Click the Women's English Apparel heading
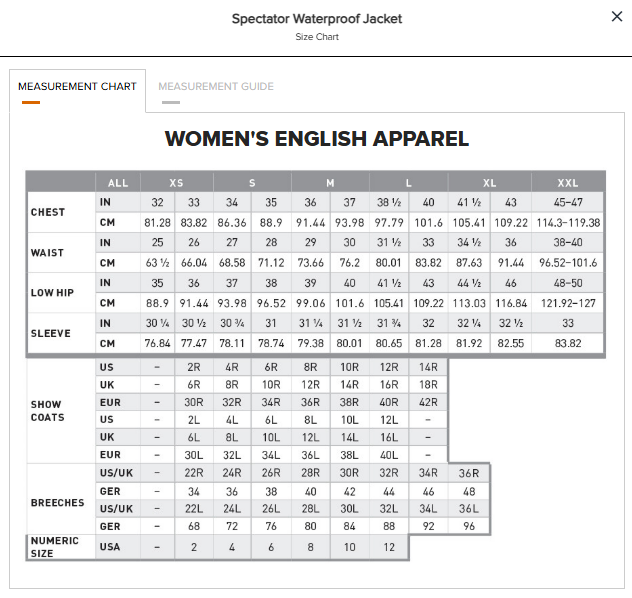Viewport: 632px width, 598px height. coord(317,139)
